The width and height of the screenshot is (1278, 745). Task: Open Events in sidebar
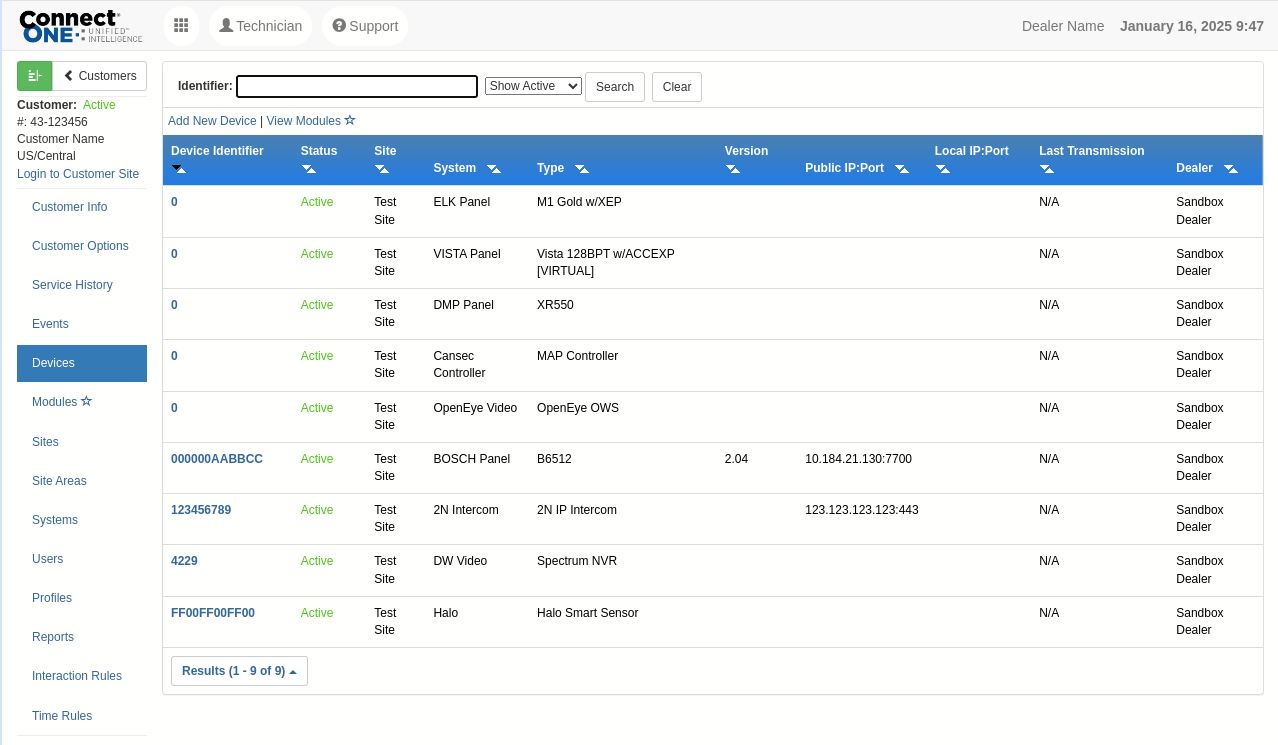(82, 324)
